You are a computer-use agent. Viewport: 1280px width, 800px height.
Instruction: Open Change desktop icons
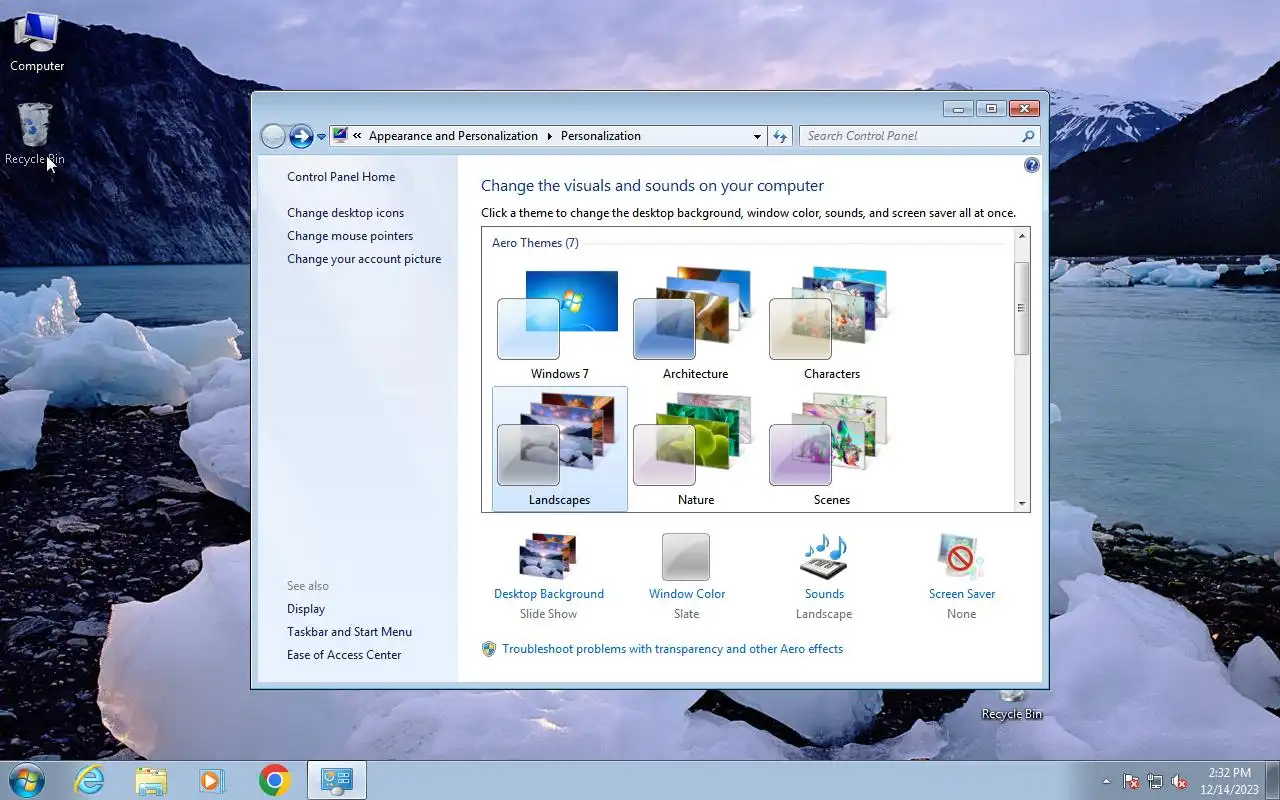tap(346, 213)
